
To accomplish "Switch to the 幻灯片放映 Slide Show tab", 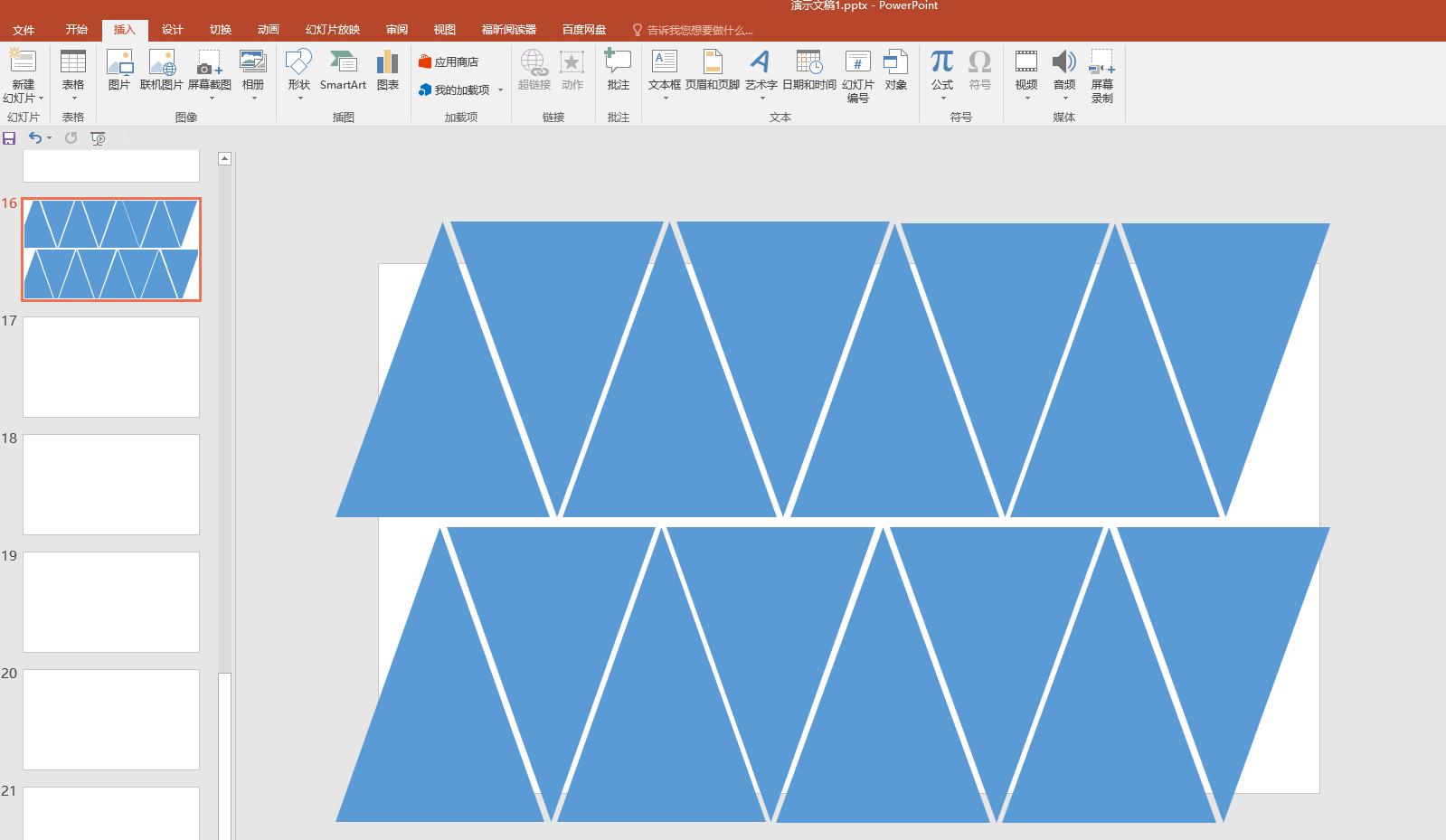I will pyautogui.click(x=333, y=30).
